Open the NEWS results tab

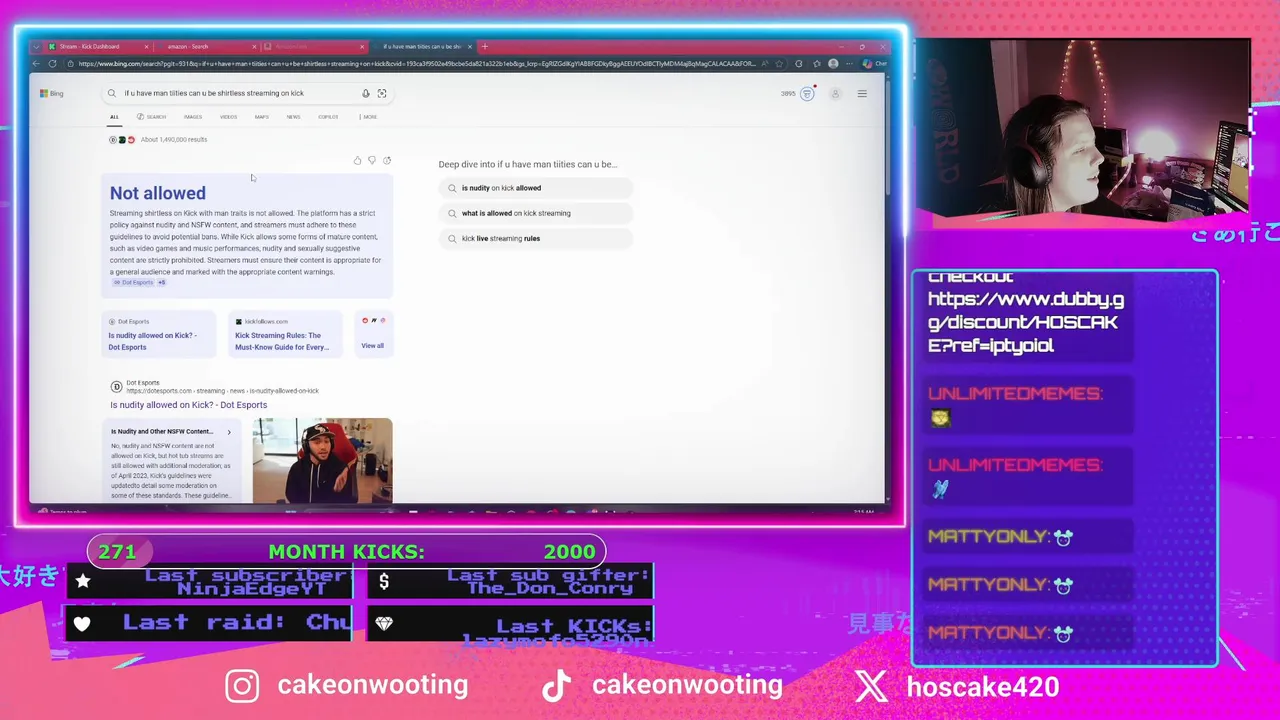click(293, 117)
